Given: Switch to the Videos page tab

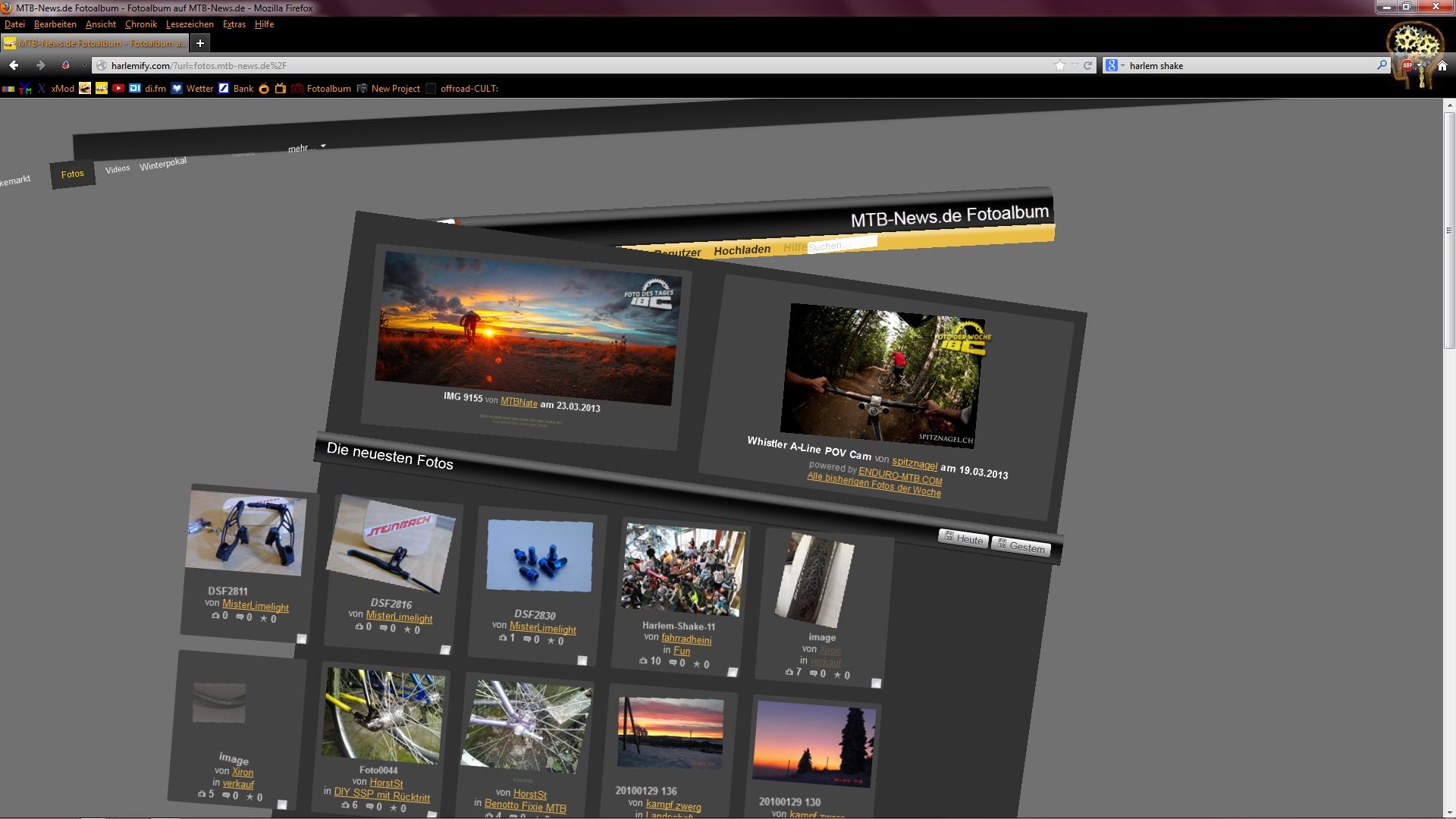Looking at the screenshot, I should point(118,169).
